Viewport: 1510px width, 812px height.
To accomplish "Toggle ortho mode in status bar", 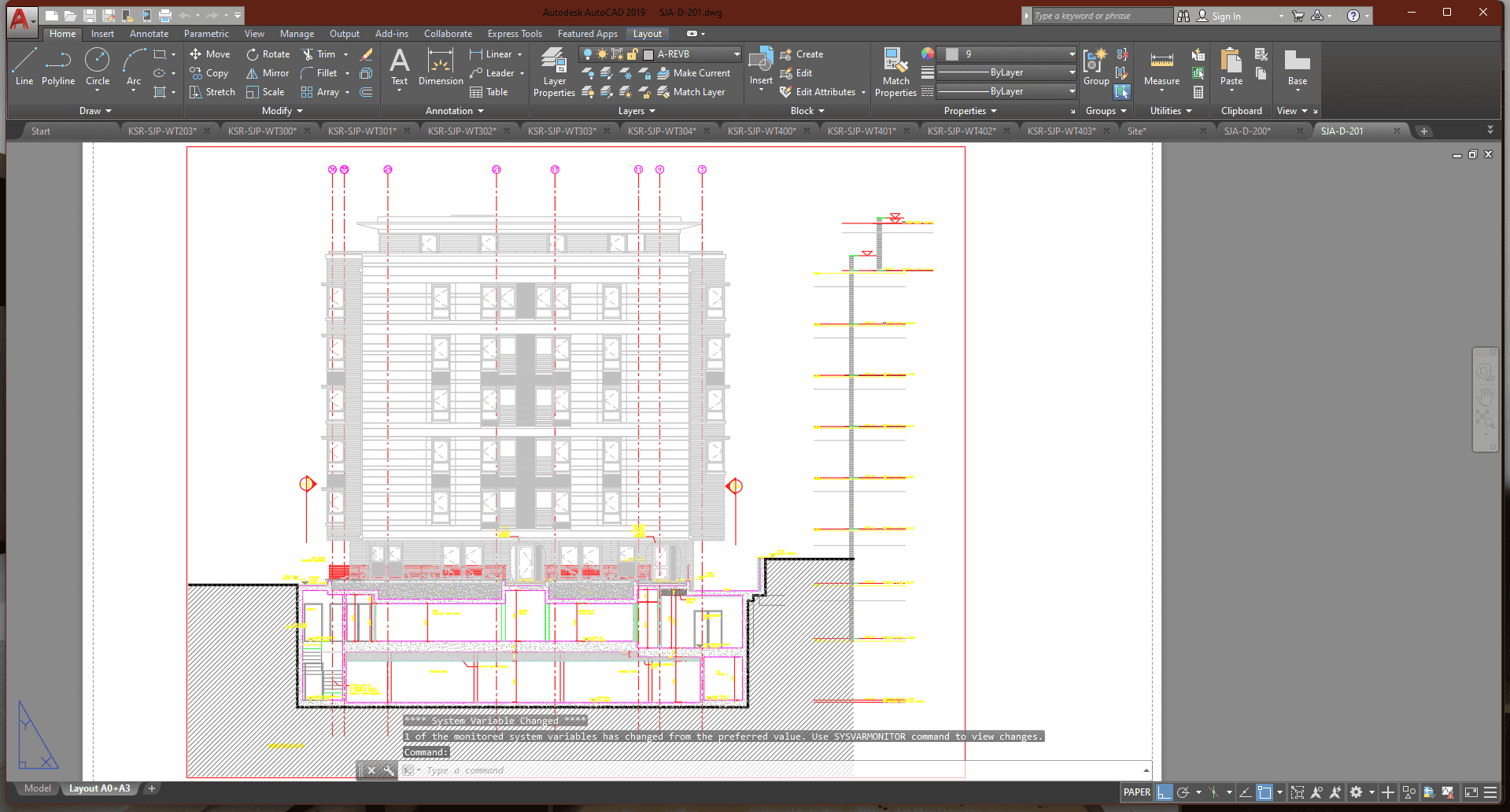I will (x=1164, y=792).
